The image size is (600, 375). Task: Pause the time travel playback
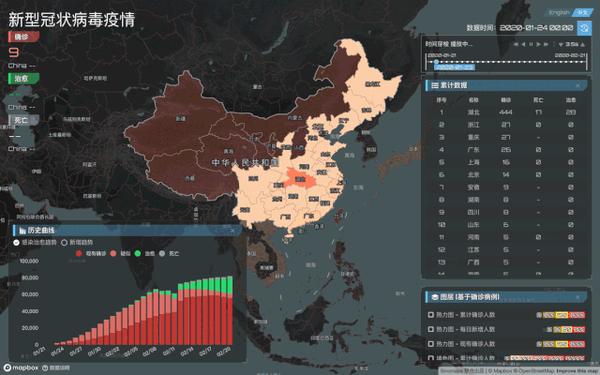(531, 44)
